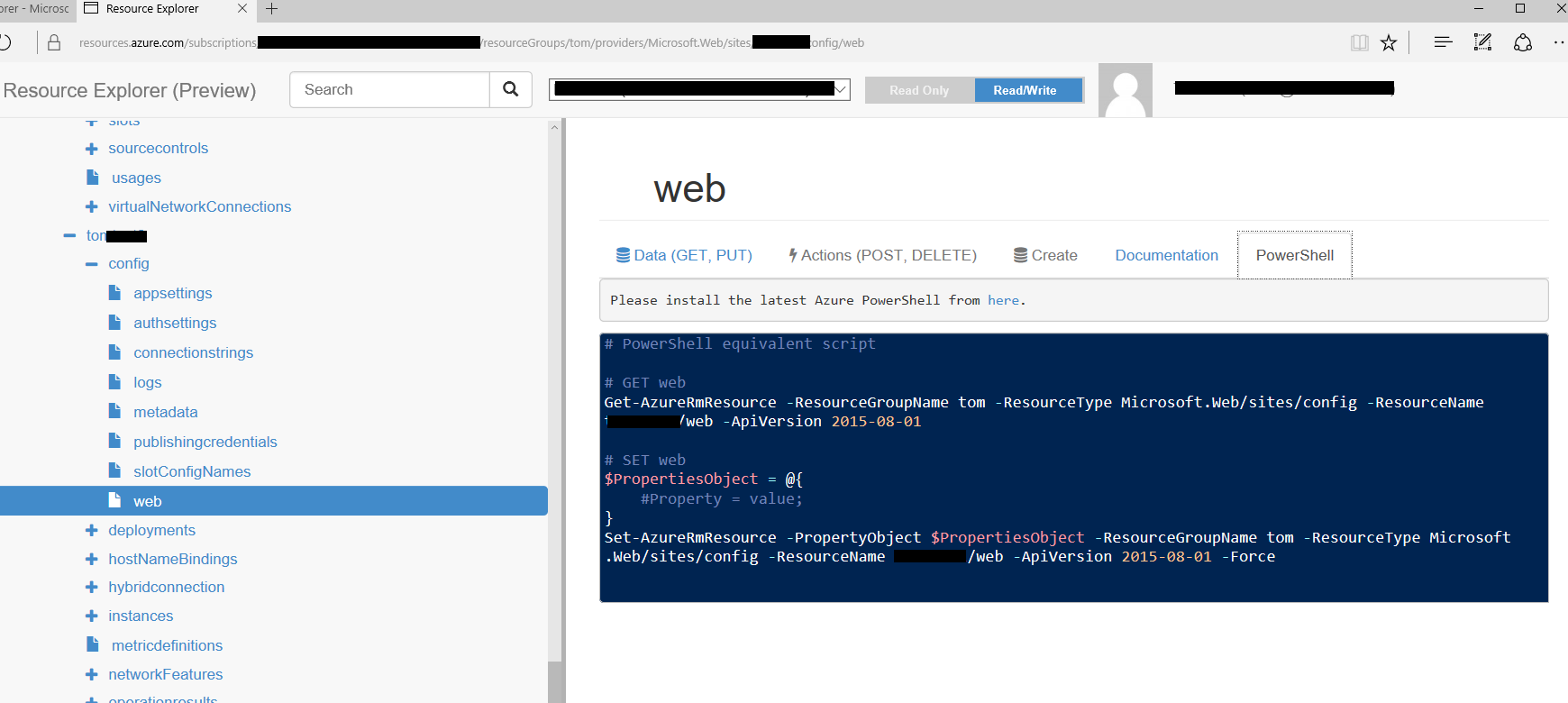Viewport: 1568px width, 703px height.
Task: Open the subscription dropdown
Action: click(699, 89)
